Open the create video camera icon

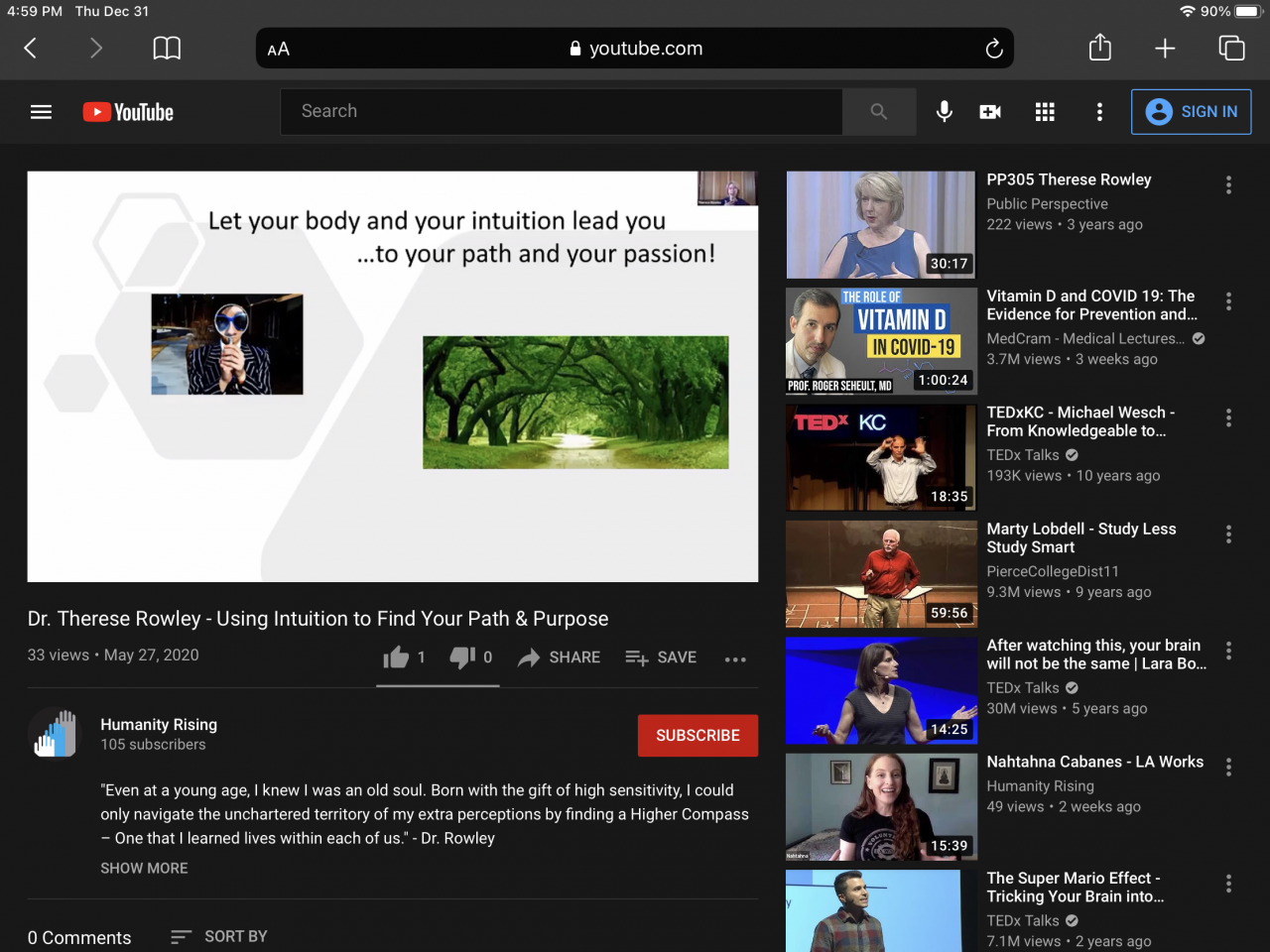[990, 112]
